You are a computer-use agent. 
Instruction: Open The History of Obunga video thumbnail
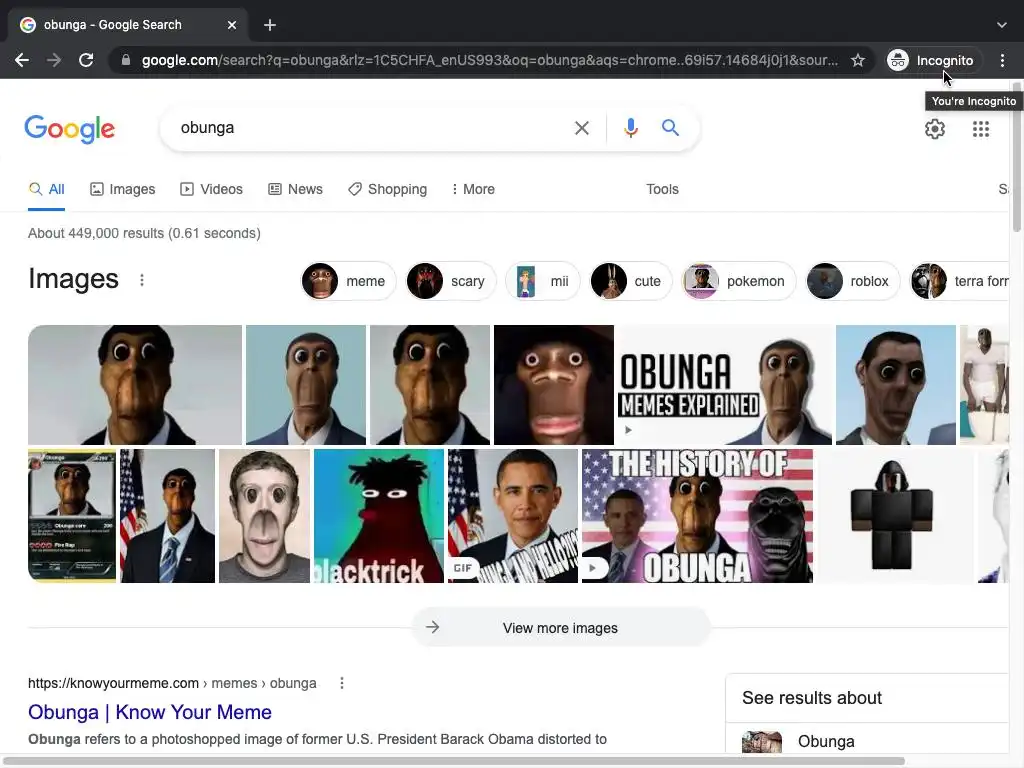click(x=697, y=516)
